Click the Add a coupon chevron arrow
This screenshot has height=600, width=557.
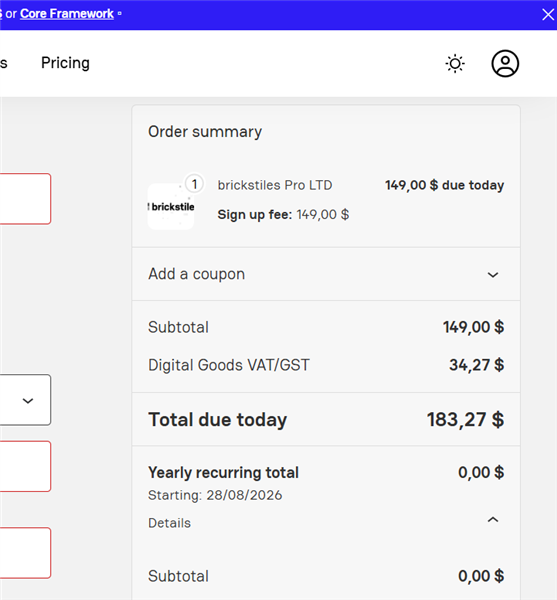tap(493, 275)
